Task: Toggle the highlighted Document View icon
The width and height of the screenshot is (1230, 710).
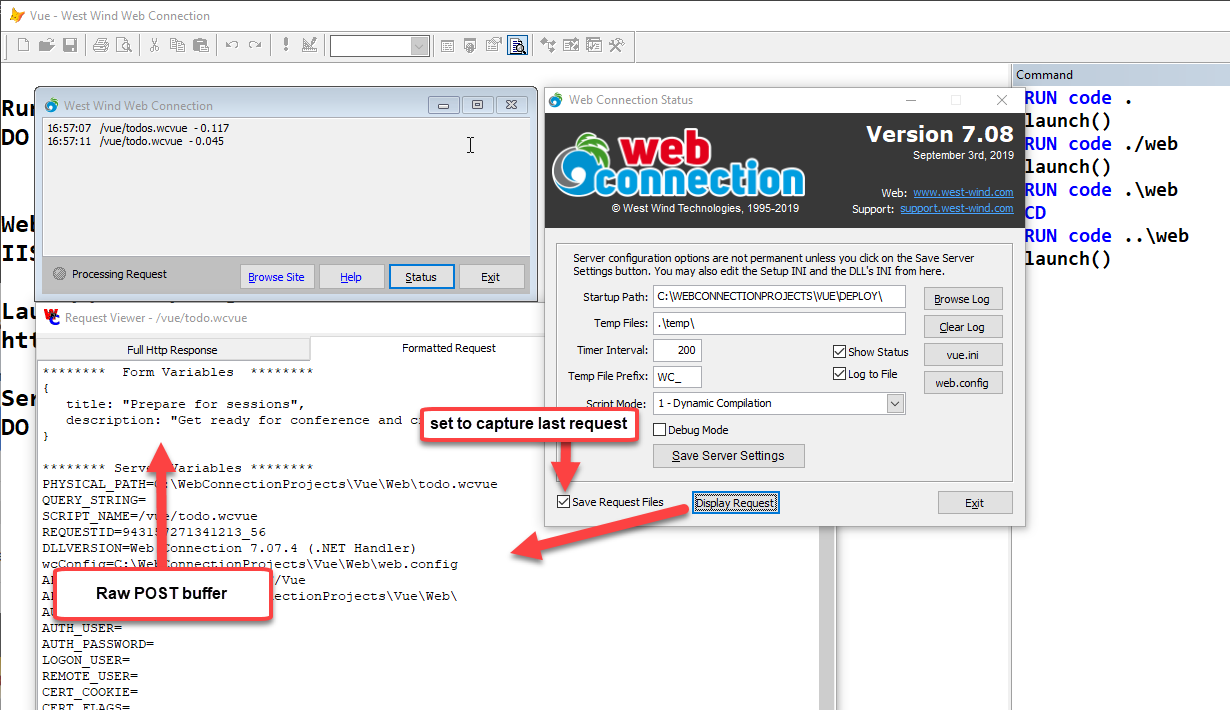Action: tap(517, 45)
